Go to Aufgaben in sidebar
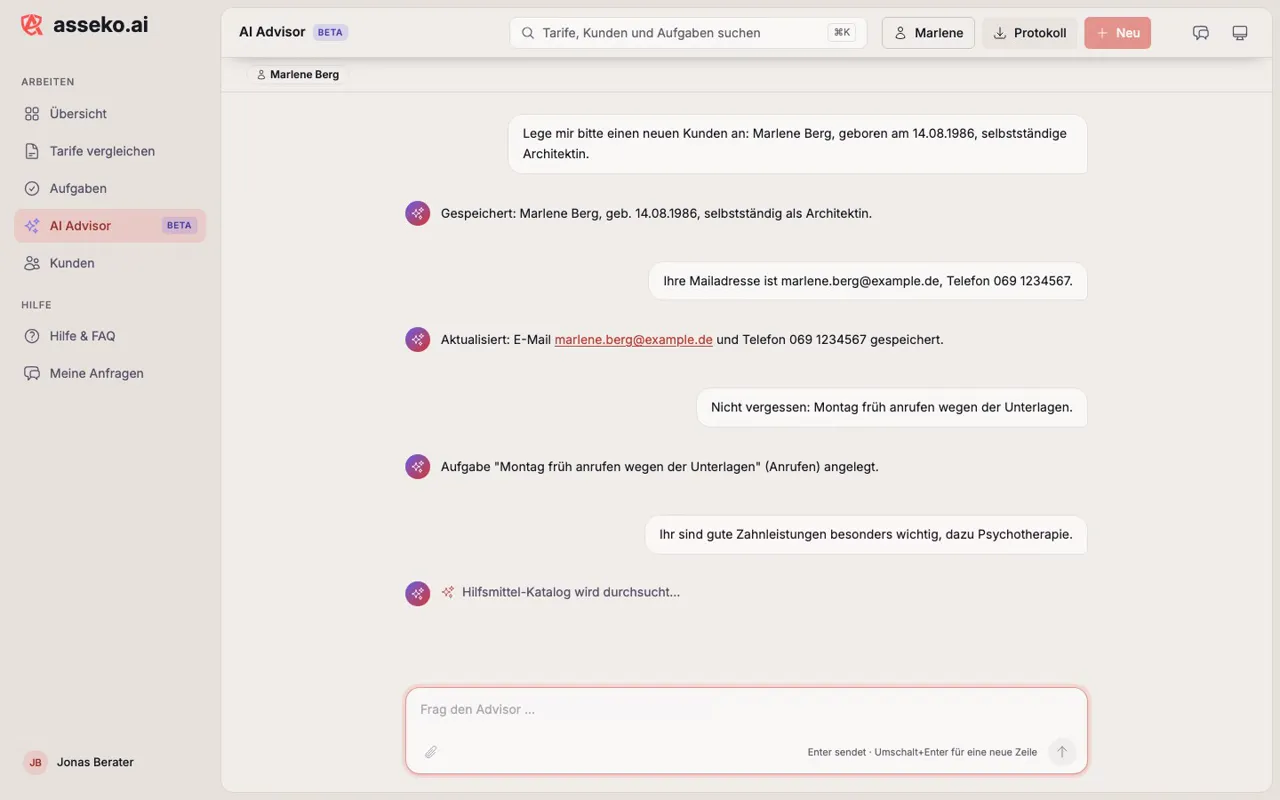This screenshot has height=800, width=1280. [110, 188]
